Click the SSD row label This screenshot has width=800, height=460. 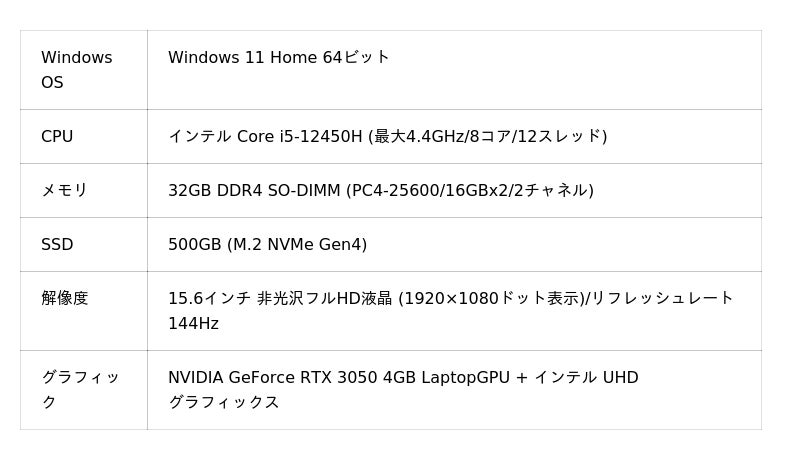click(x=57, y=245)
